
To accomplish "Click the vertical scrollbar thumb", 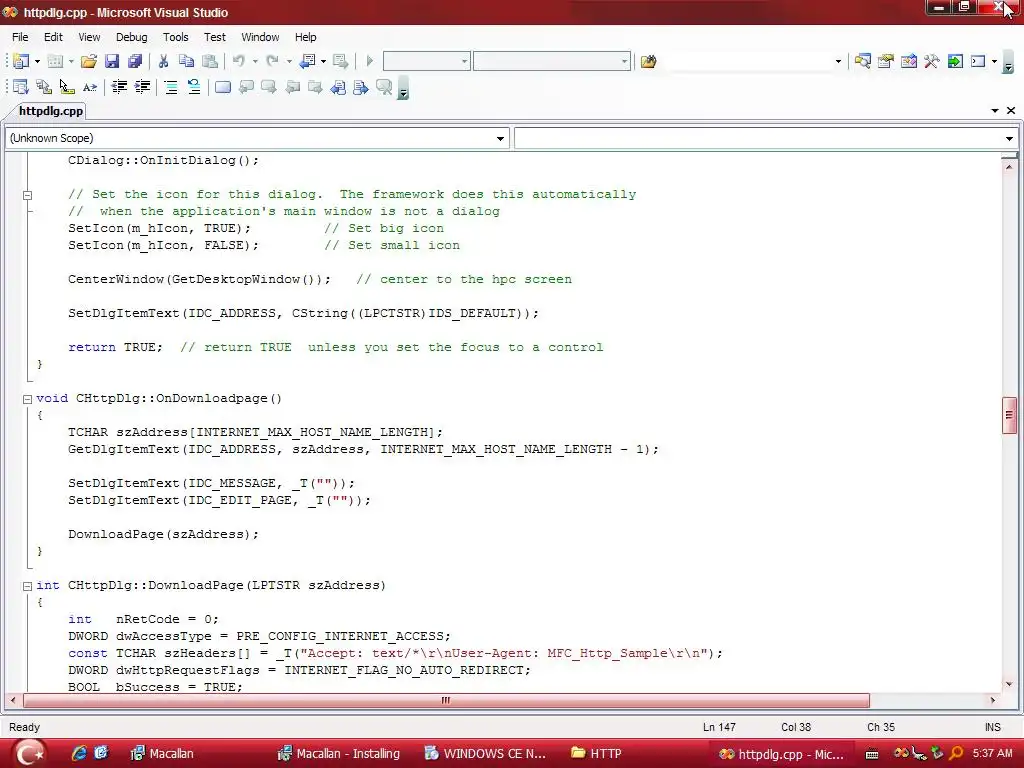I will pyautogui.click(x=1010, y=415).
